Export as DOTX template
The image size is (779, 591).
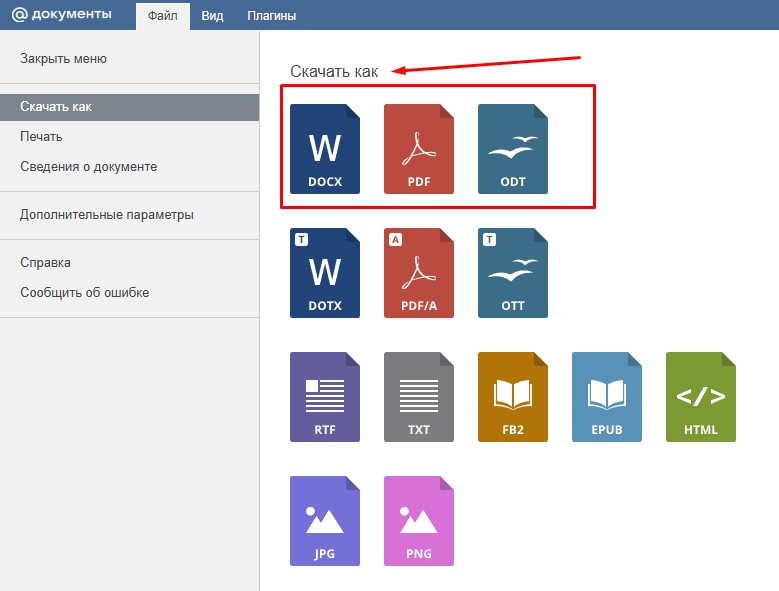coord(325,273)
